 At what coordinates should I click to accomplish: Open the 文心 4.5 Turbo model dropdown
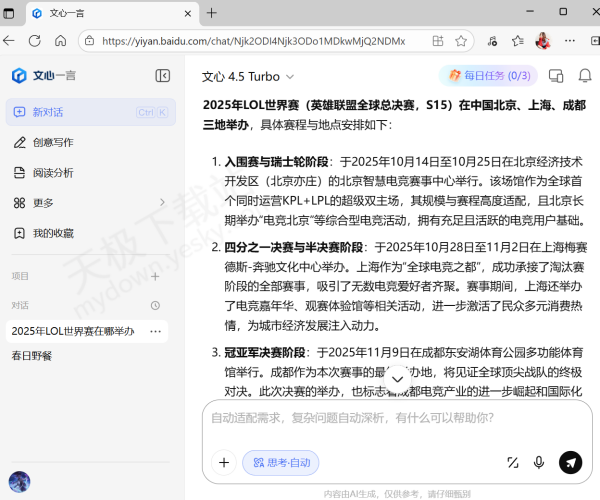[248, 76]
